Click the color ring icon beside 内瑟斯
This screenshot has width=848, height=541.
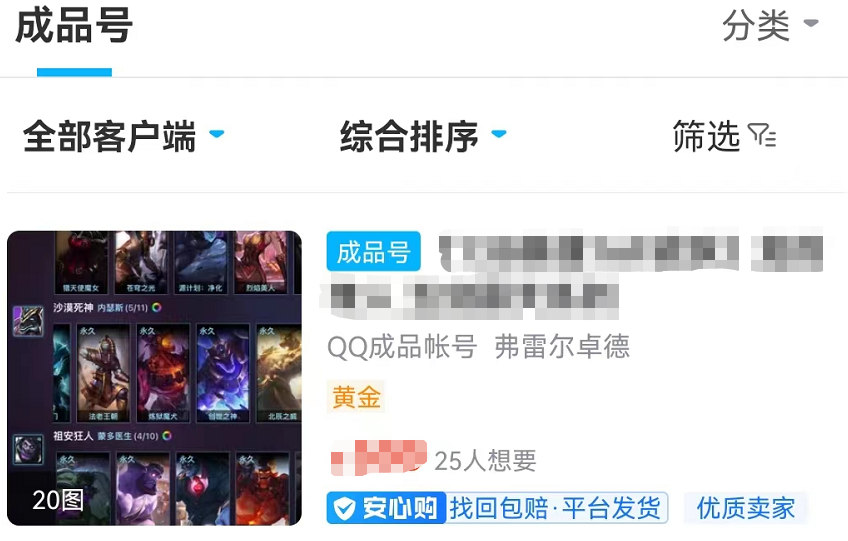click(x=157, y=307)
